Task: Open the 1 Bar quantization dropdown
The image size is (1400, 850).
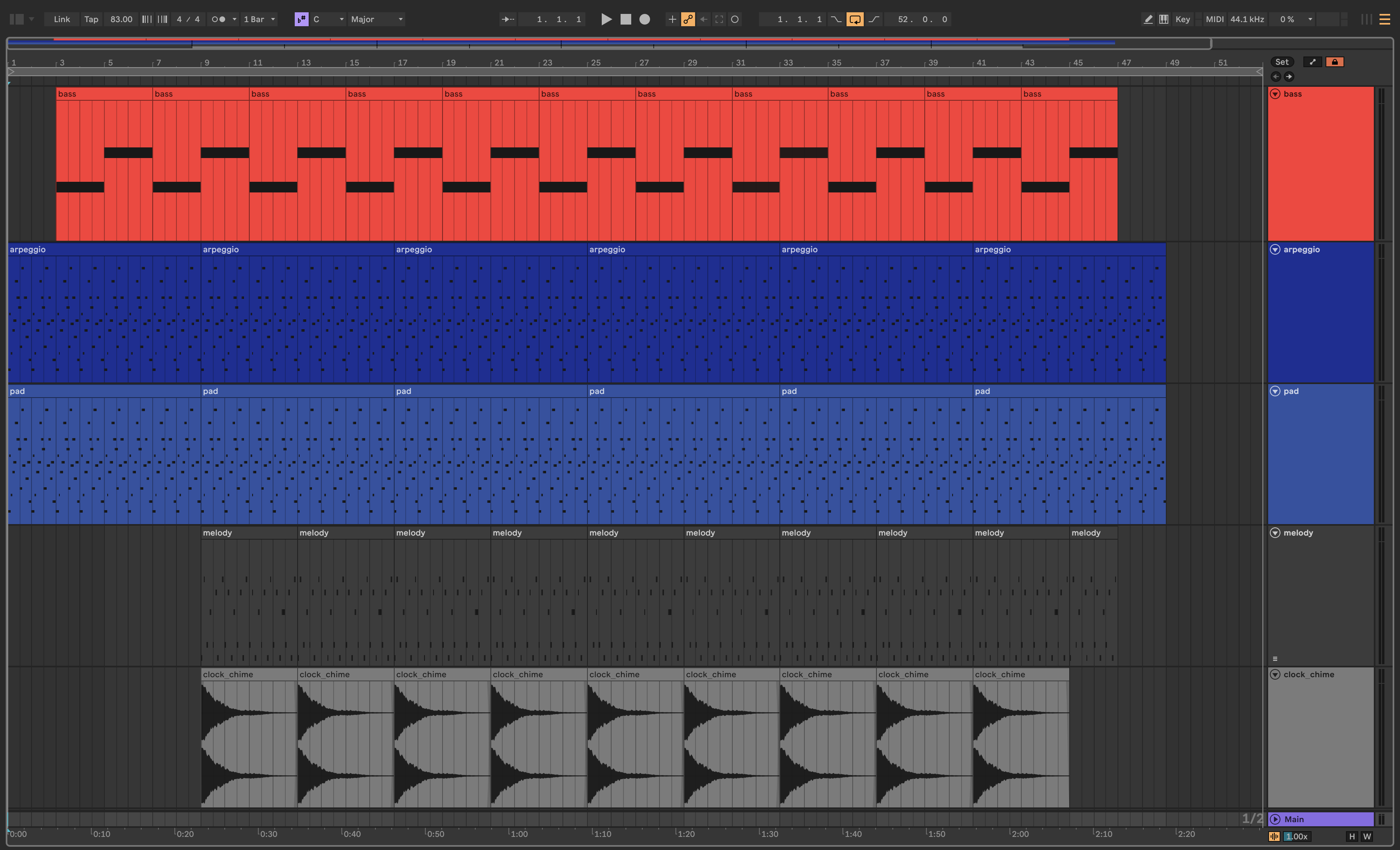Action: [259, 19]
